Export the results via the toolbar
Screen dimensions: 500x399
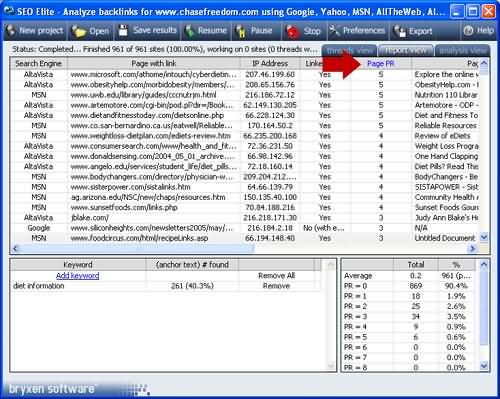[x=413, y=31]
